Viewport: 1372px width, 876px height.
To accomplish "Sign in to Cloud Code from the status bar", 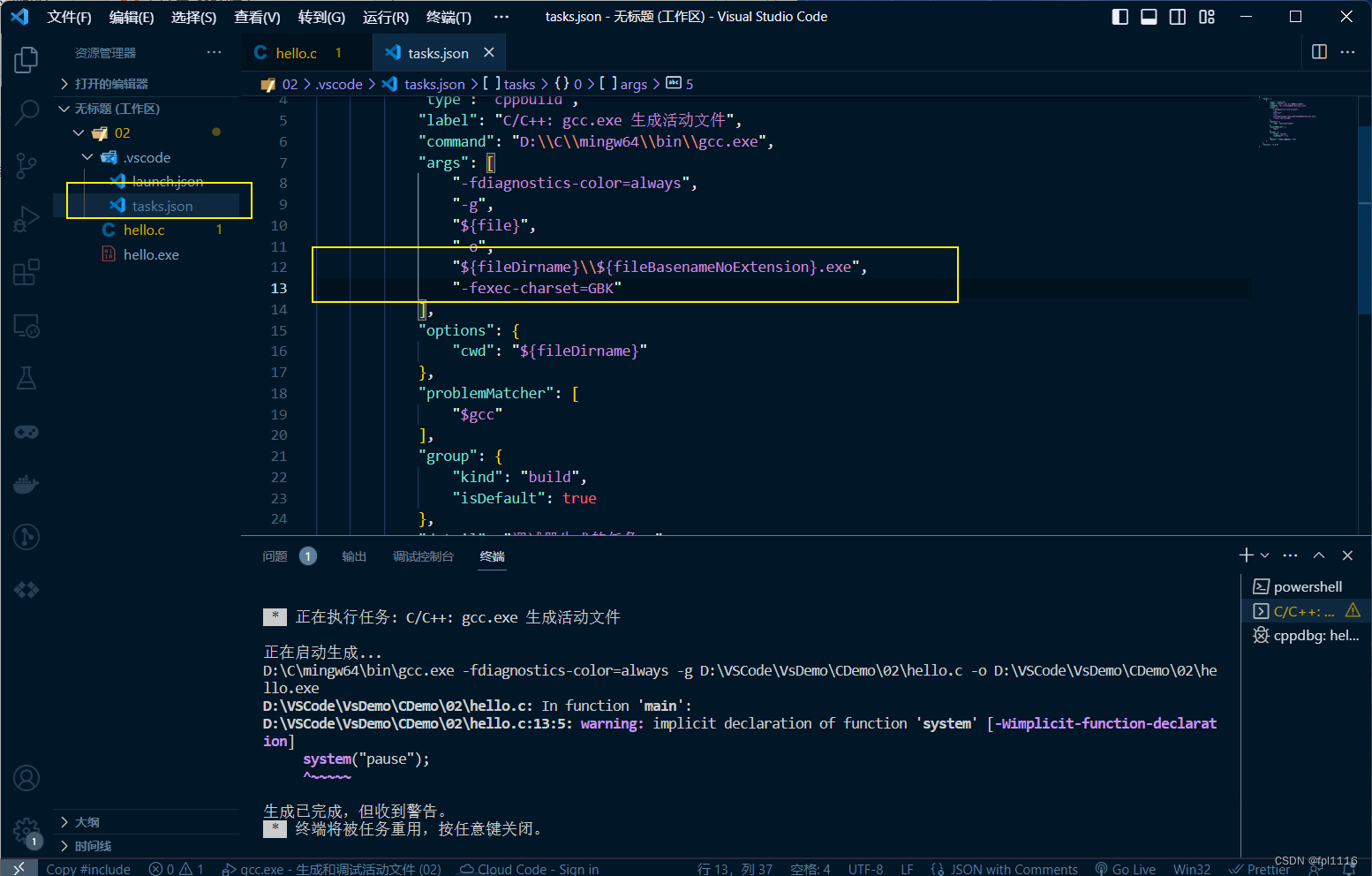I will [x=528, y=868].
